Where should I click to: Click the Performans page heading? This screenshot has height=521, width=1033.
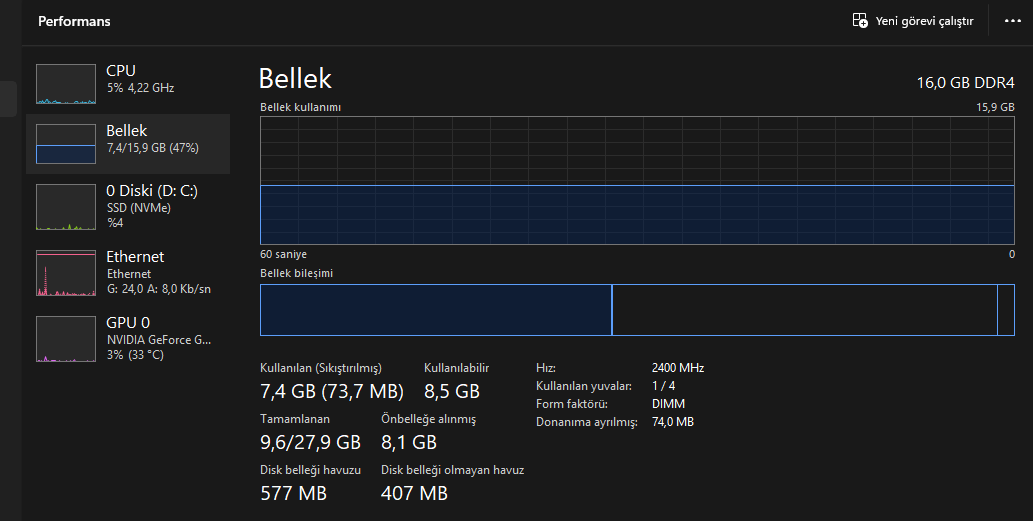(74, 21)
